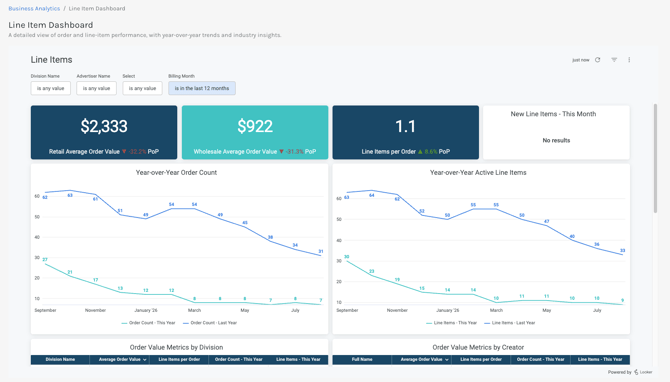Click the dashboard vertical scrollbar
Screen dimensions: 670x382
click(x=655, y=158)
